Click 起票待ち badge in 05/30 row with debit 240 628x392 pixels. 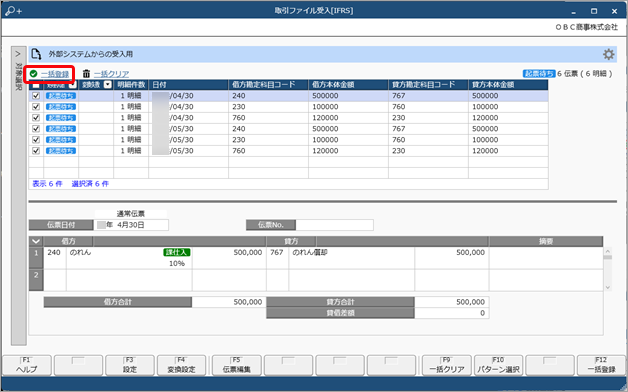(x=60, y=129)
